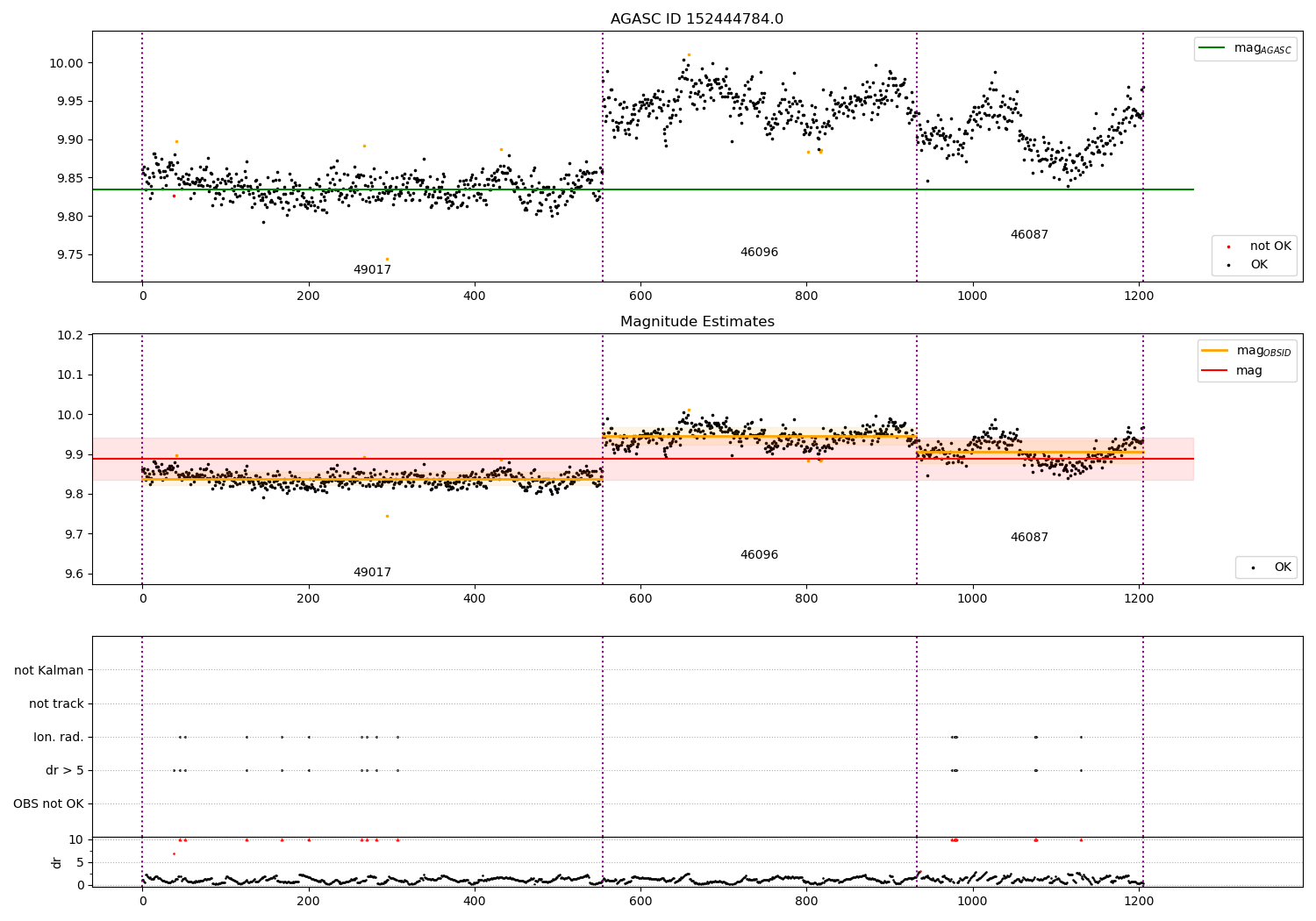The width and height of the screenshot is (1316, 921).
Task: Click the 9.75 y-axis tick label
Action: 68,255
